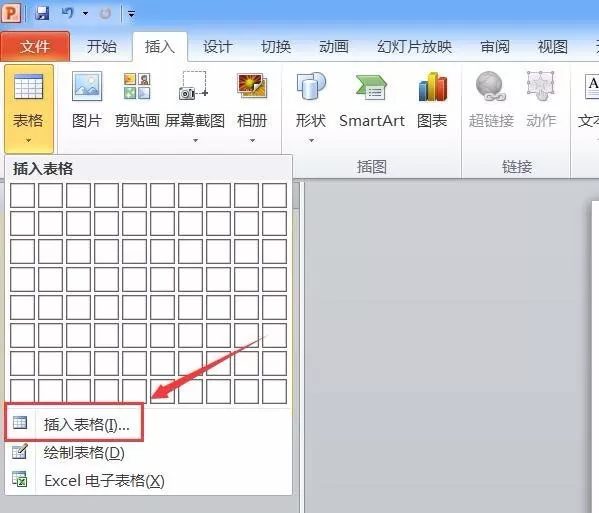Screen dimensions: 599x513
Task: Click the 超链接 hyperlink icon
Action: click(491, 86)
